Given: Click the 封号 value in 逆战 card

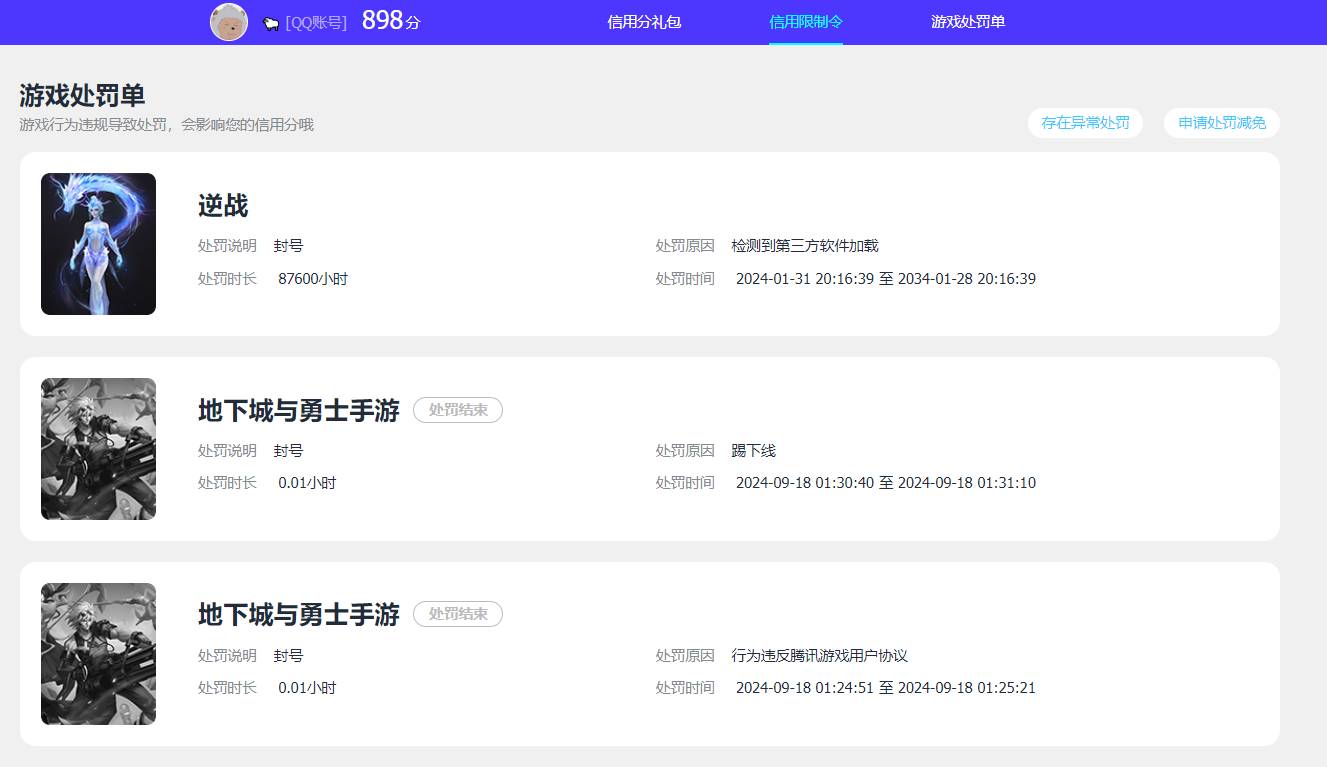Looking at the screenshot, I should point(288,246).
